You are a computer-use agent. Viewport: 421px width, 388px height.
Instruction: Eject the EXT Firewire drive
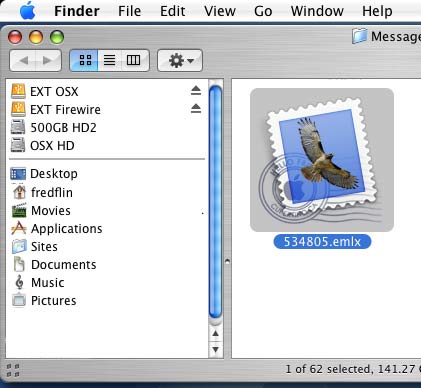(x=196, y=109)
